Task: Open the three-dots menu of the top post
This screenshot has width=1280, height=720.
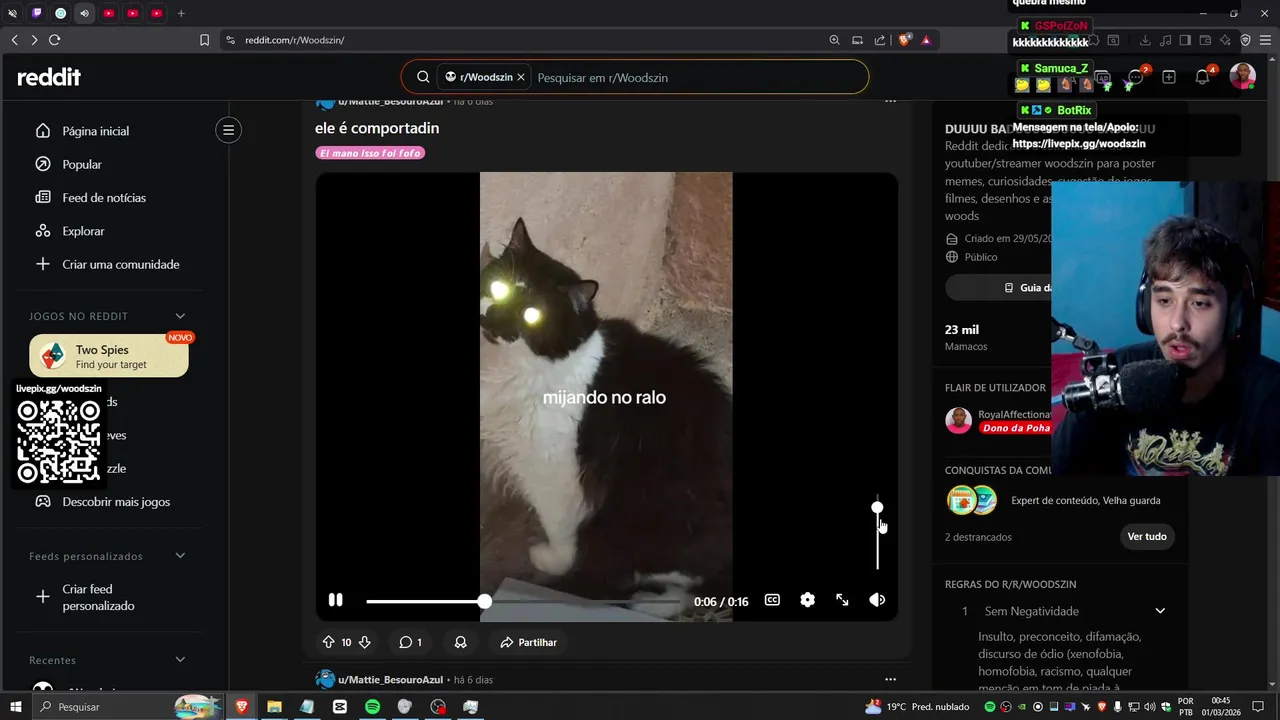Action: [890, 101]
